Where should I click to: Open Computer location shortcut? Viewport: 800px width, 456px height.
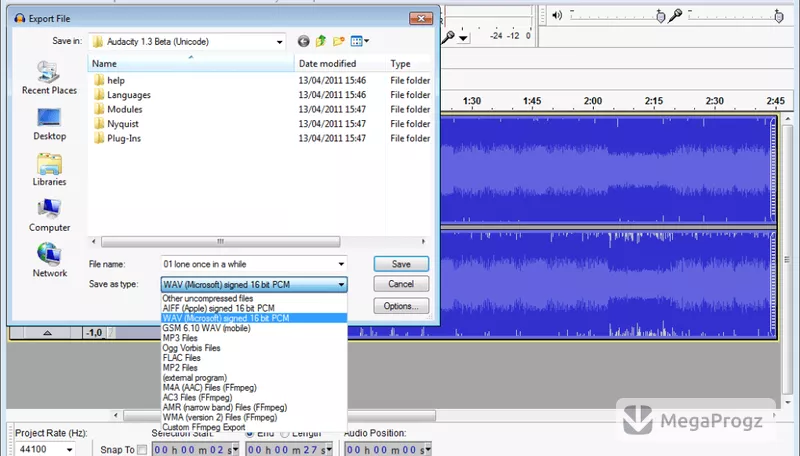pos(49,215)
